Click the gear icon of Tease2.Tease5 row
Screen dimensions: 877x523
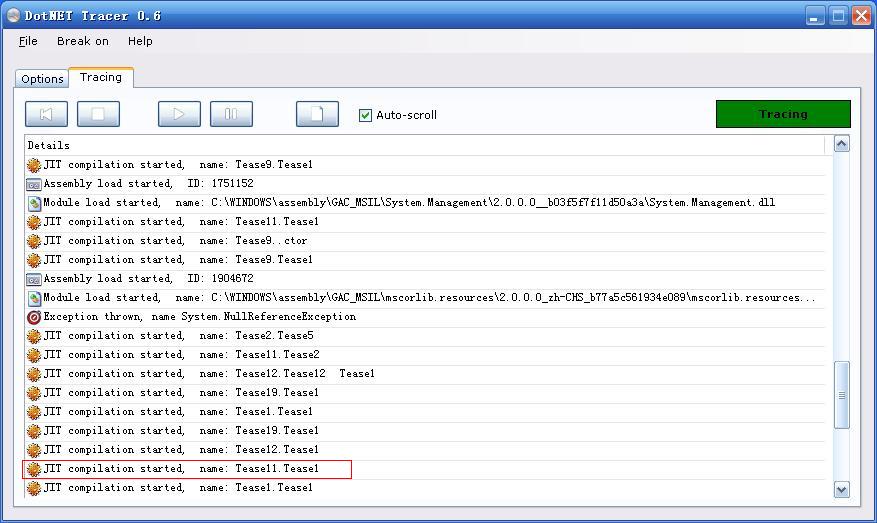click(34, 336)
